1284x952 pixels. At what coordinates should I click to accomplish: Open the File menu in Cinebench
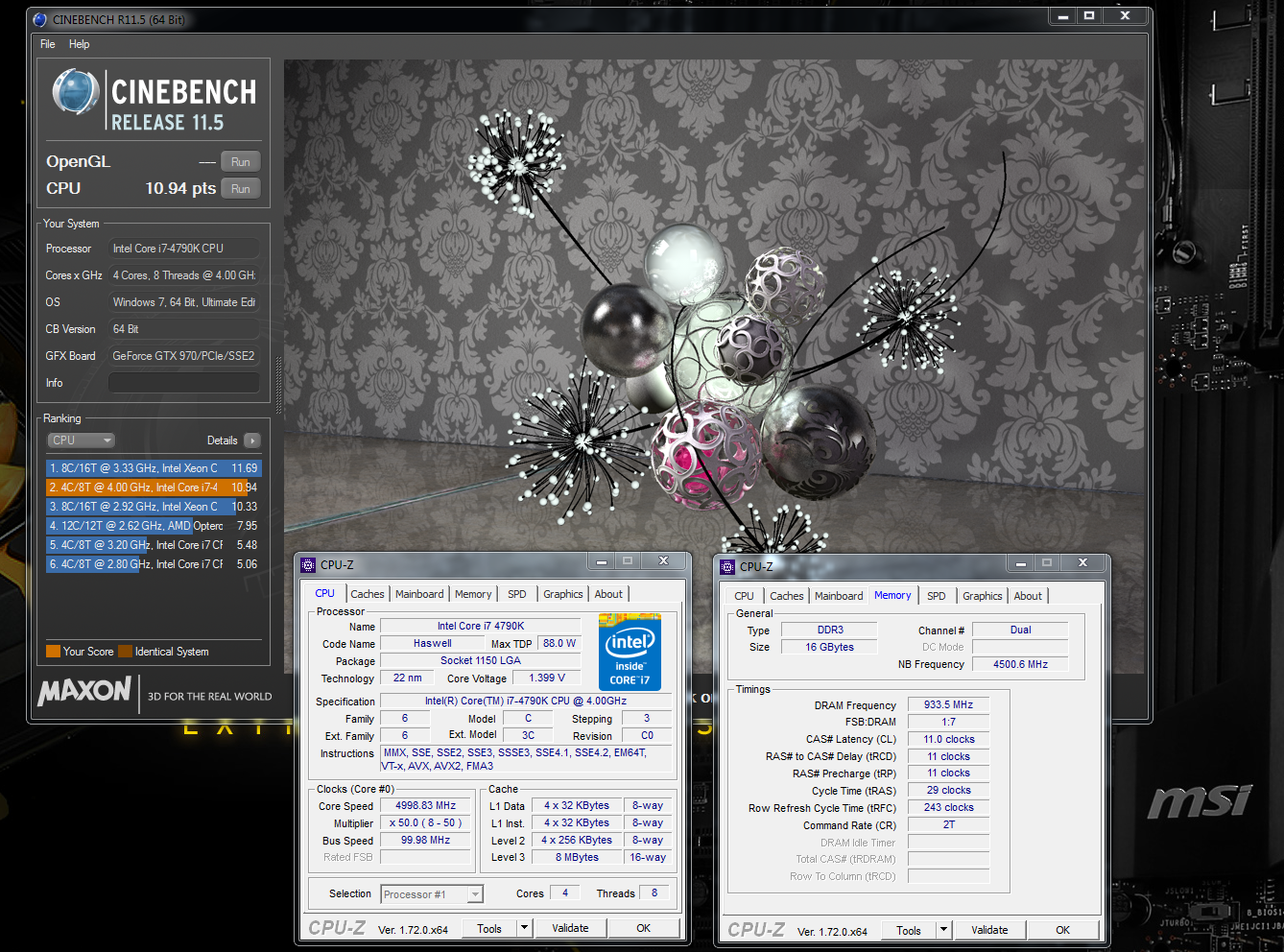click(x=47, y=44)
